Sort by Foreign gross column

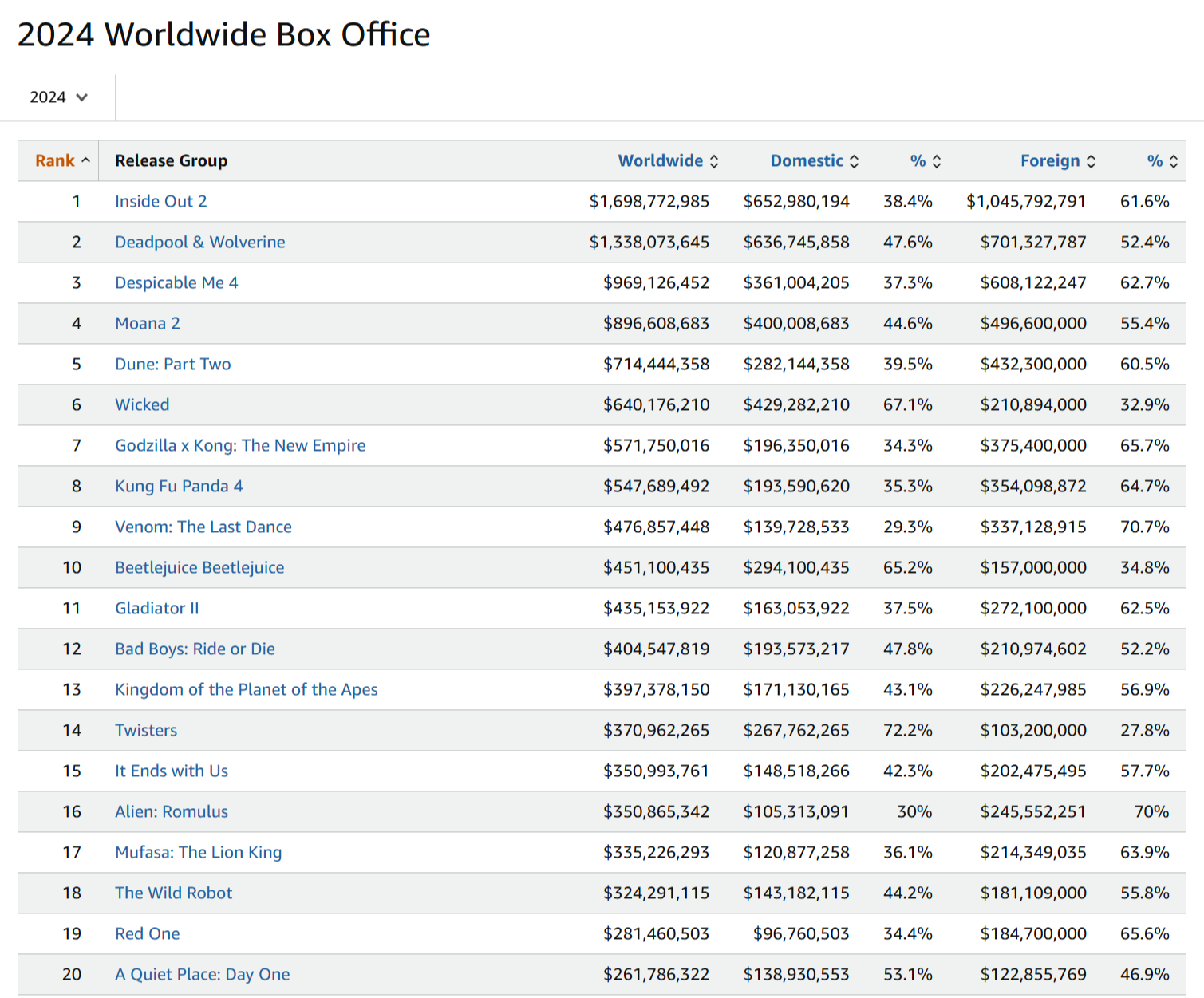pos(1058,160)
